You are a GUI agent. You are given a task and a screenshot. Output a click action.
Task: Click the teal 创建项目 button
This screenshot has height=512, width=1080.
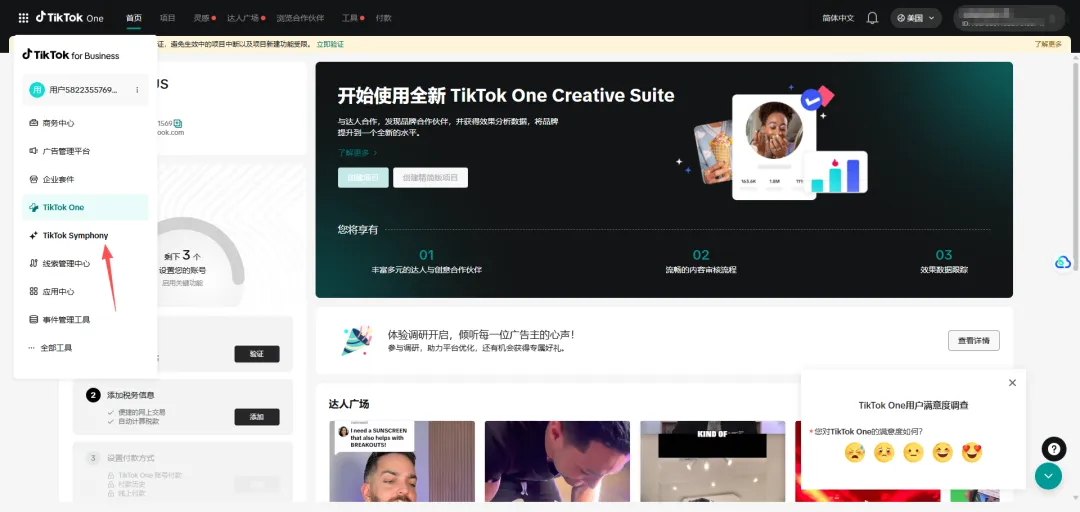pyautogui.click(x=363, y=177)
